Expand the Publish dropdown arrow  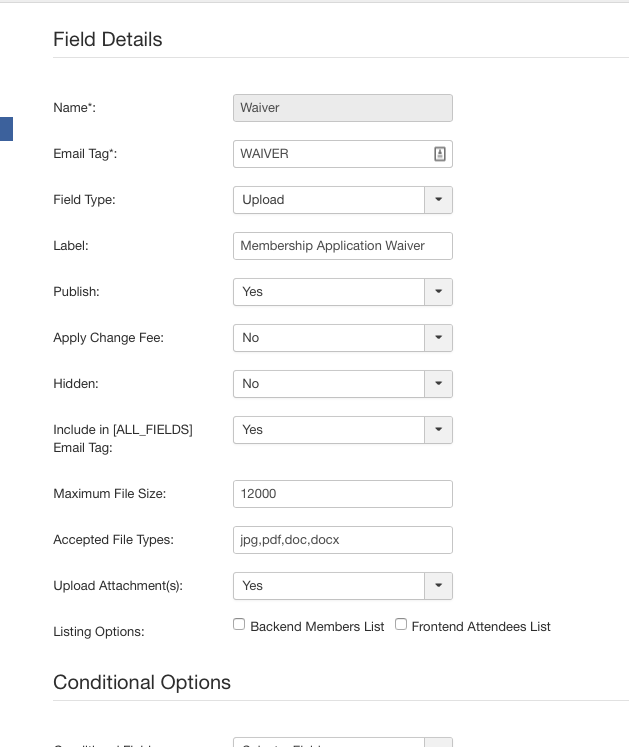pos(439,292)
